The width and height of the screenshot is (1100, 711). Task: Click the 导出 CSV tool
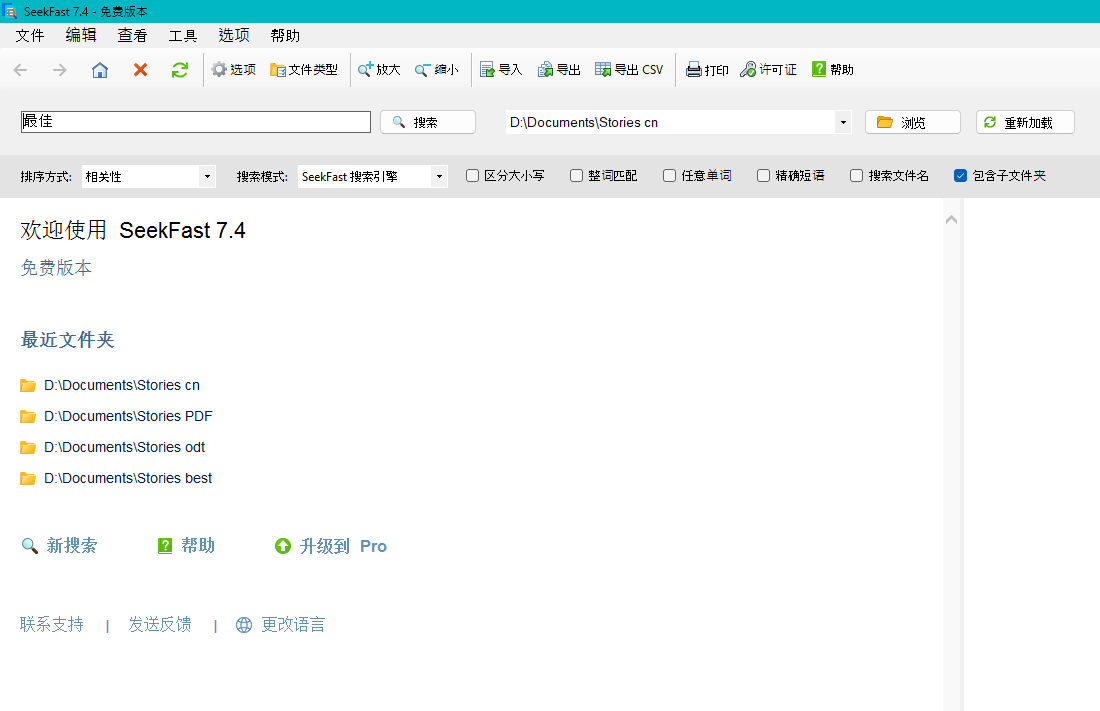tap(629, 69)
